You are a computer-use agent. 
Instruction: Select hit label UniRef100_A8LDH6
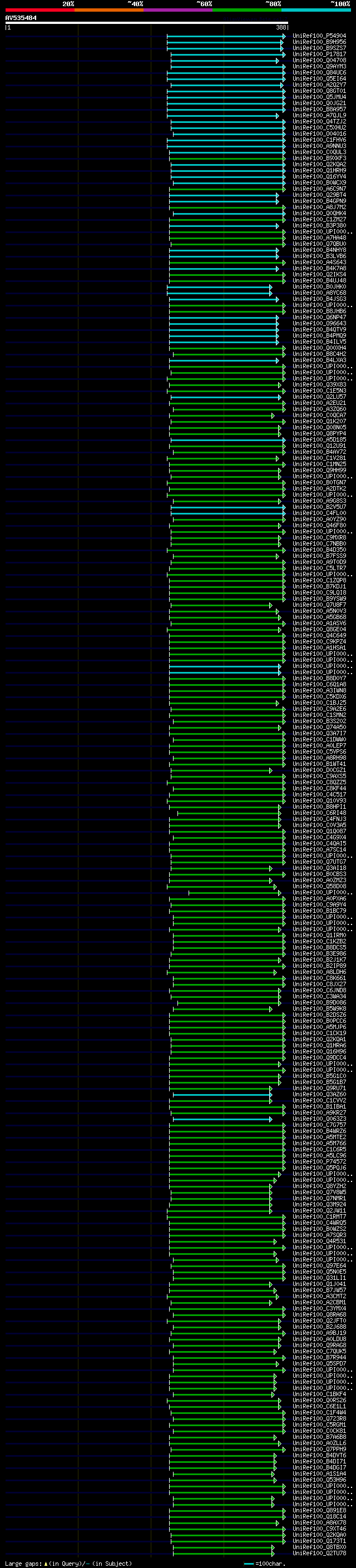coord(319,972)
